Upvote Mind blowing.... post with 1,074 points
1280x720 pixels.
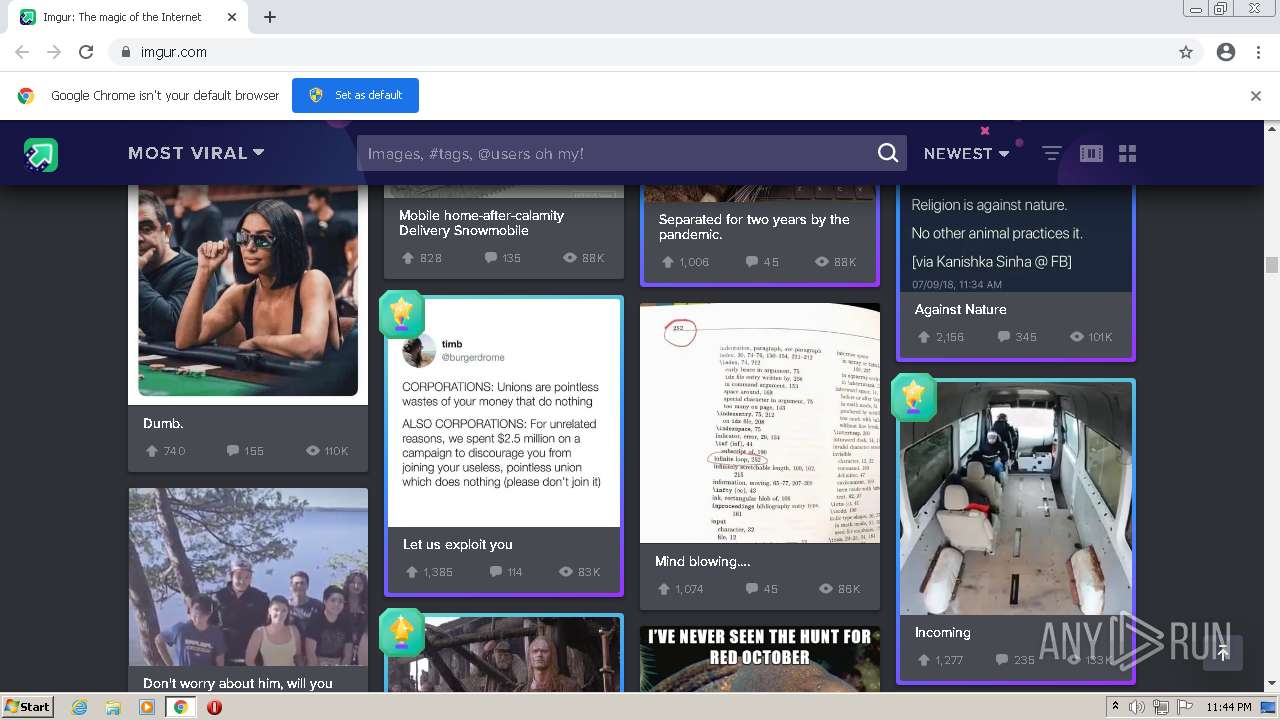coord(663,589)
